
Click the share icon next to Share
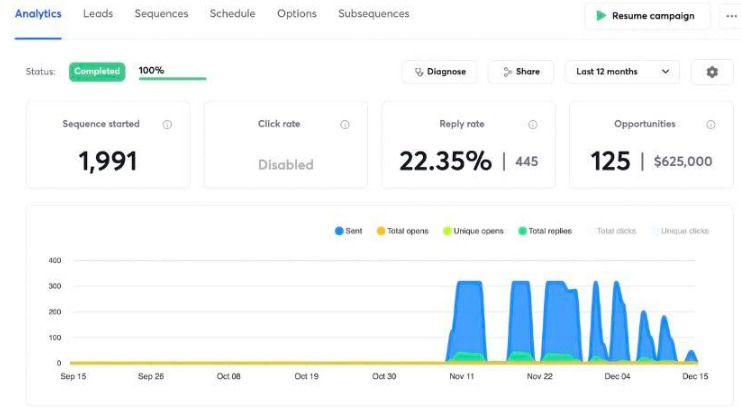pyautogui.click(x=508, y=72)
